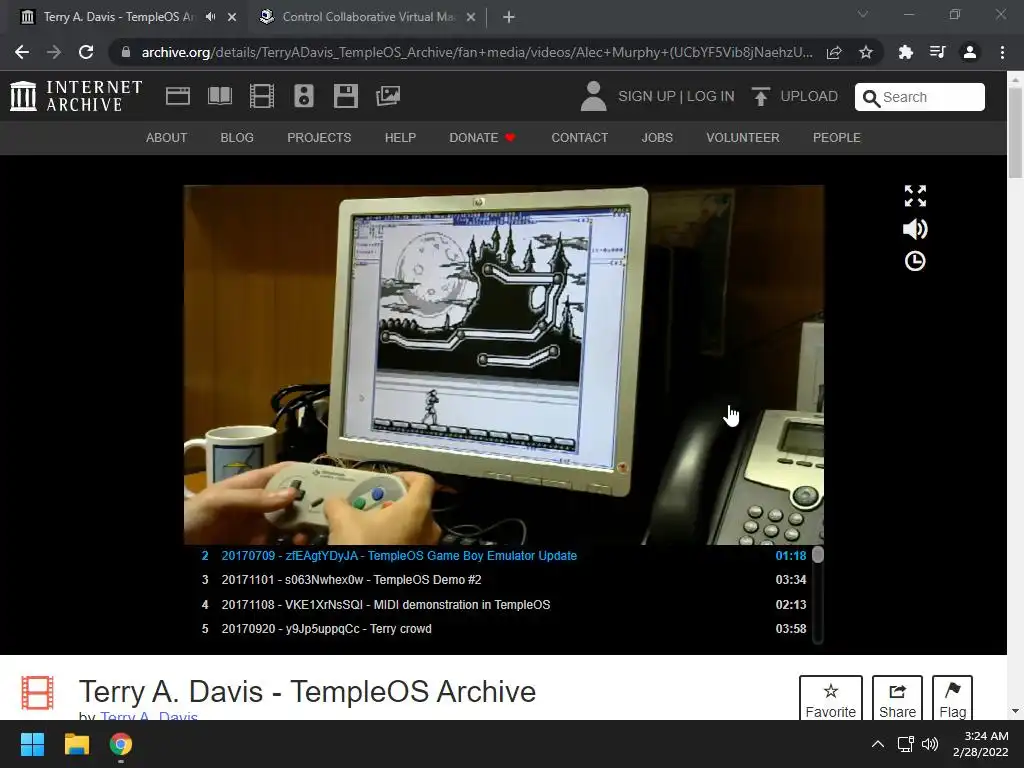
Task: Open the taskbar clock and date
Action: tap(980, 744)
